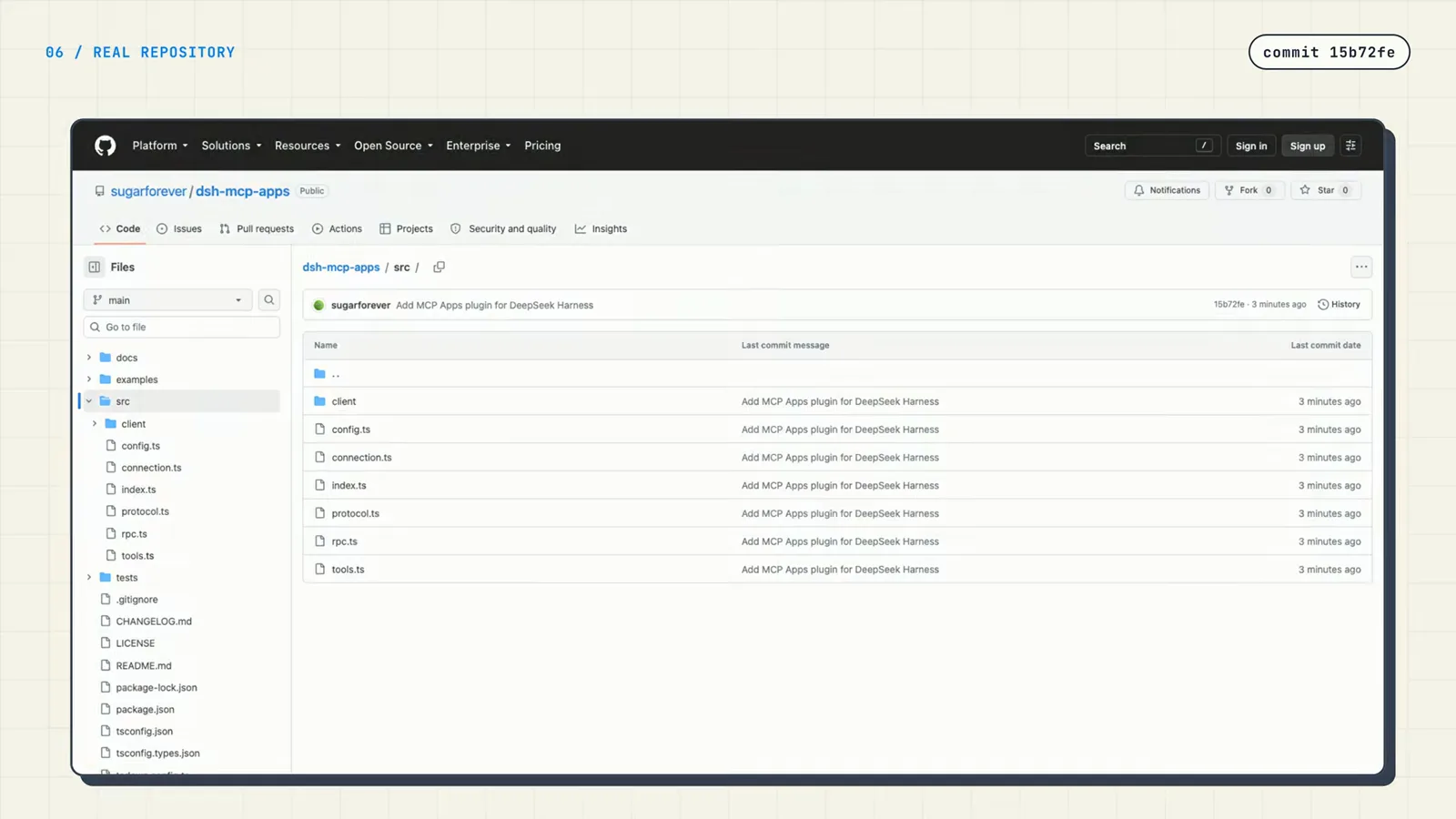Image resolution: width=1456 pixels, height=819 pixels.
Task: Select .gitignore in the sidebar tree
Action: (x=136, y=600)
